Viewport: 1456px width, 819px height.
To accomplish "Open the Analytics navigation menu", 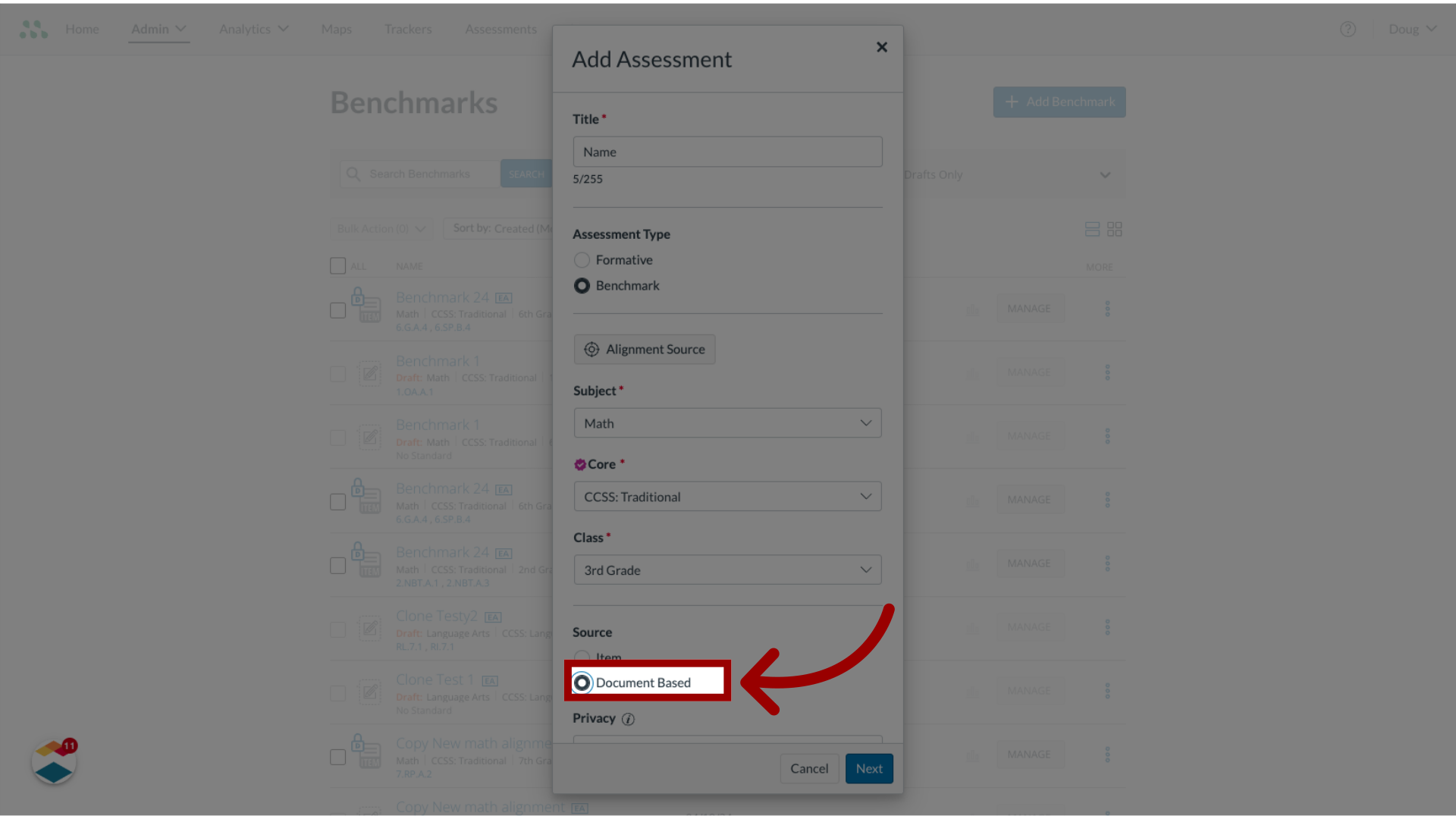I will [253, 28].
